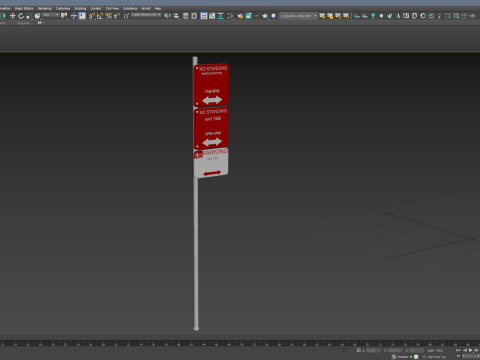Click the Render Production teapot icon
This screenshot has width=480, height=360.
click(265, 16)
